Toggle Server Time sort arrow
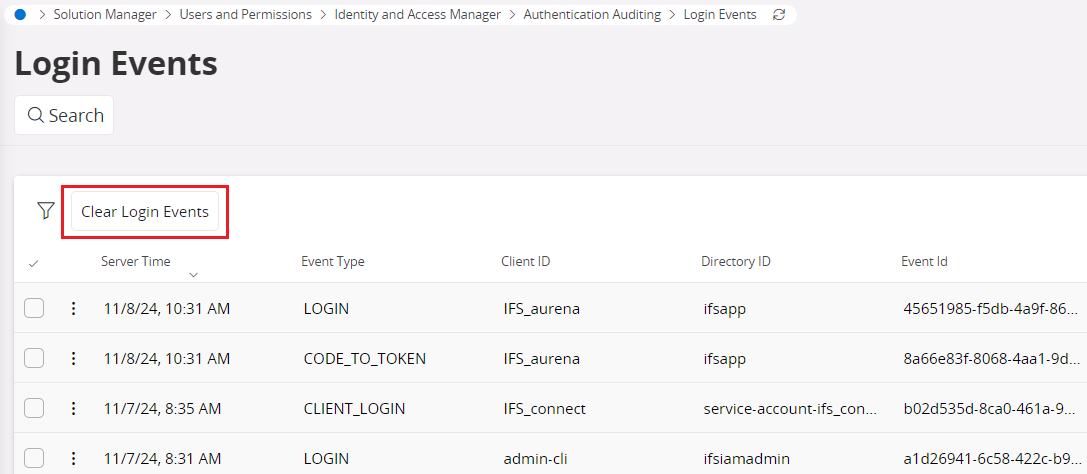 pyautogui.click(x=193, y=275)
